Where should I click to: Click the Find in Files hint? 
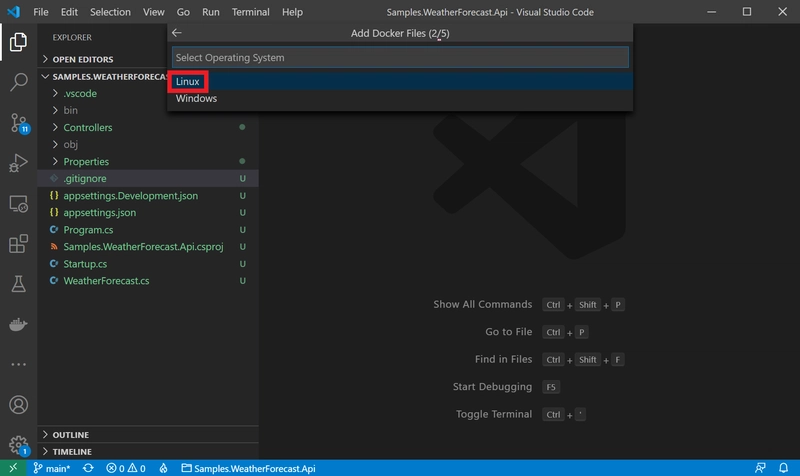point(503,359)
